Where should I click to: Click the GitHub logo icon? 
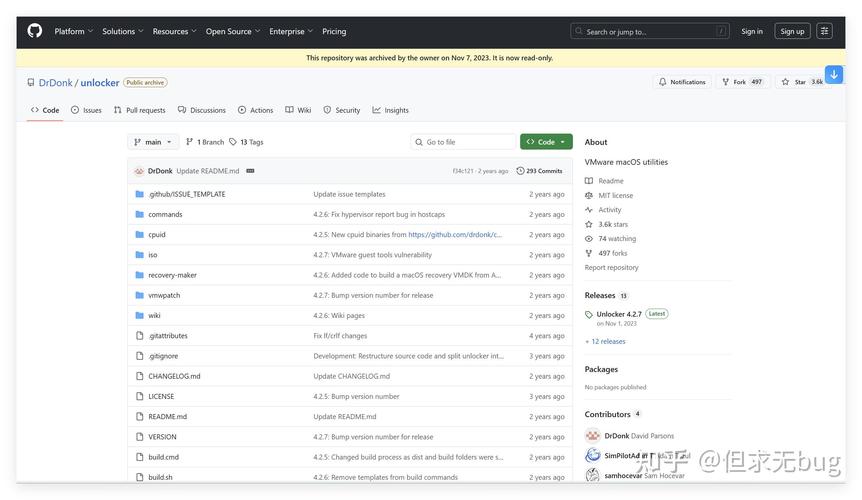click(x=35, y=31)
